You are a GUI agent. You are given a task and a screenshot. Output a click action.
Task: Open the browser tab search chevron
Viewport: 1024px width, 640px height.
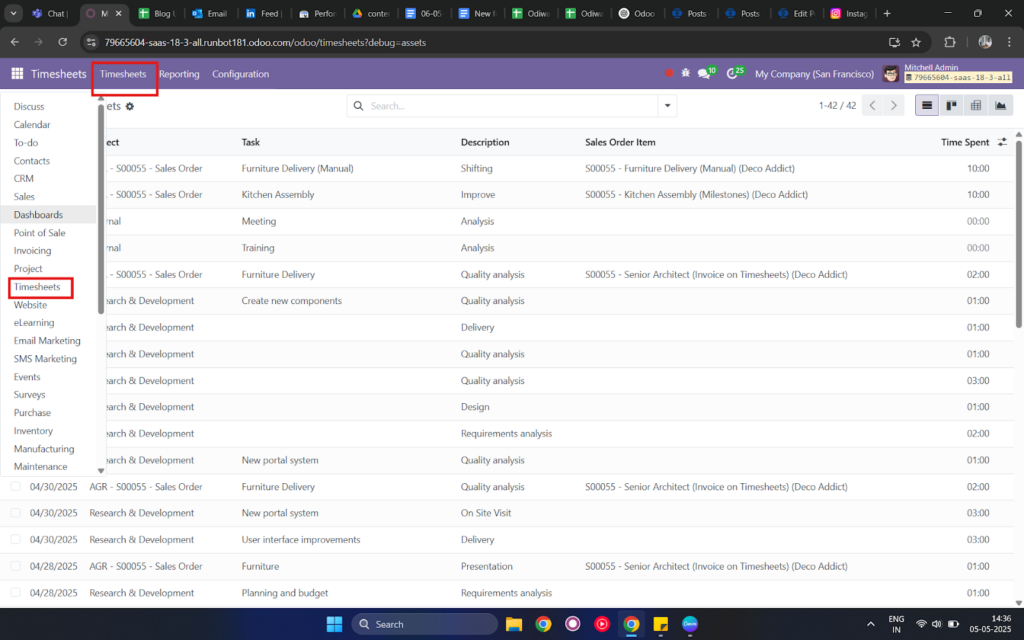click(13, 13)
